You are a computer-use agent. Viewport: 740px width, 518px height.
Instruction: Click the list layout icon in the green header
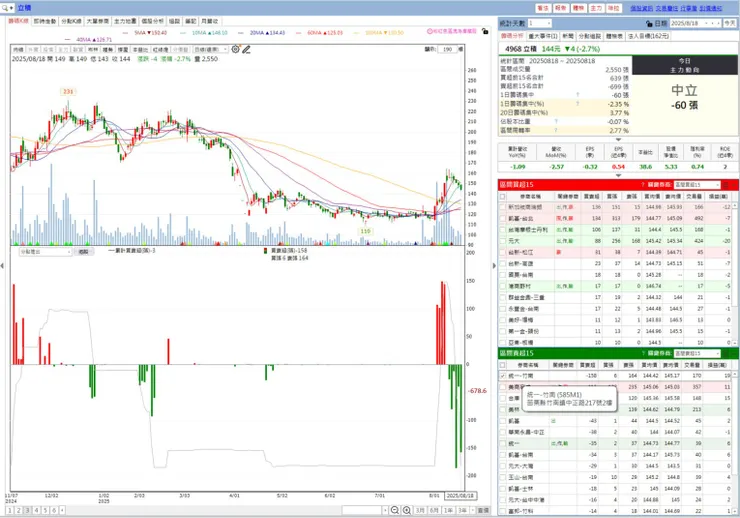click(x=726, y=353)
